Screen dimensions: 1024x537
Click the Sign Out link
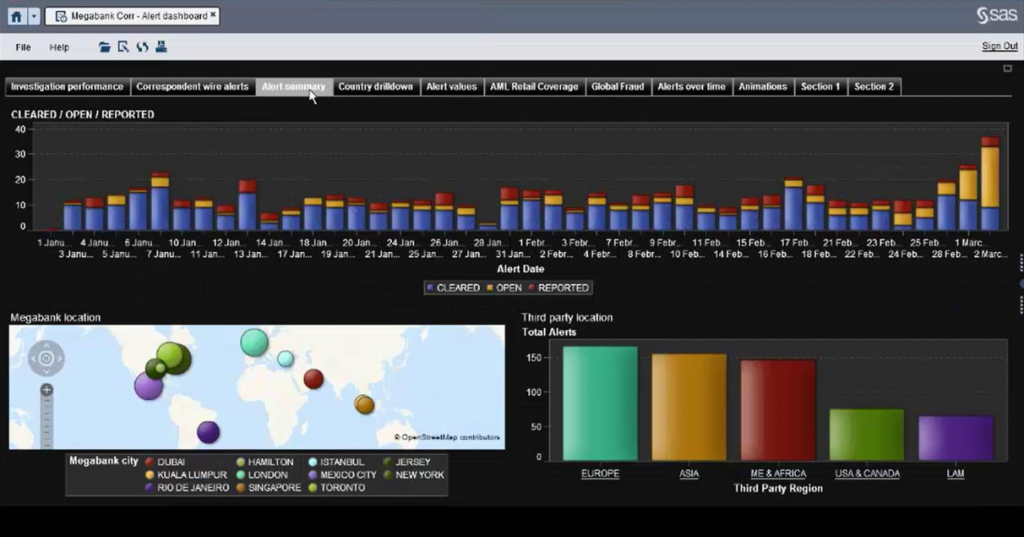coord(999,47)
